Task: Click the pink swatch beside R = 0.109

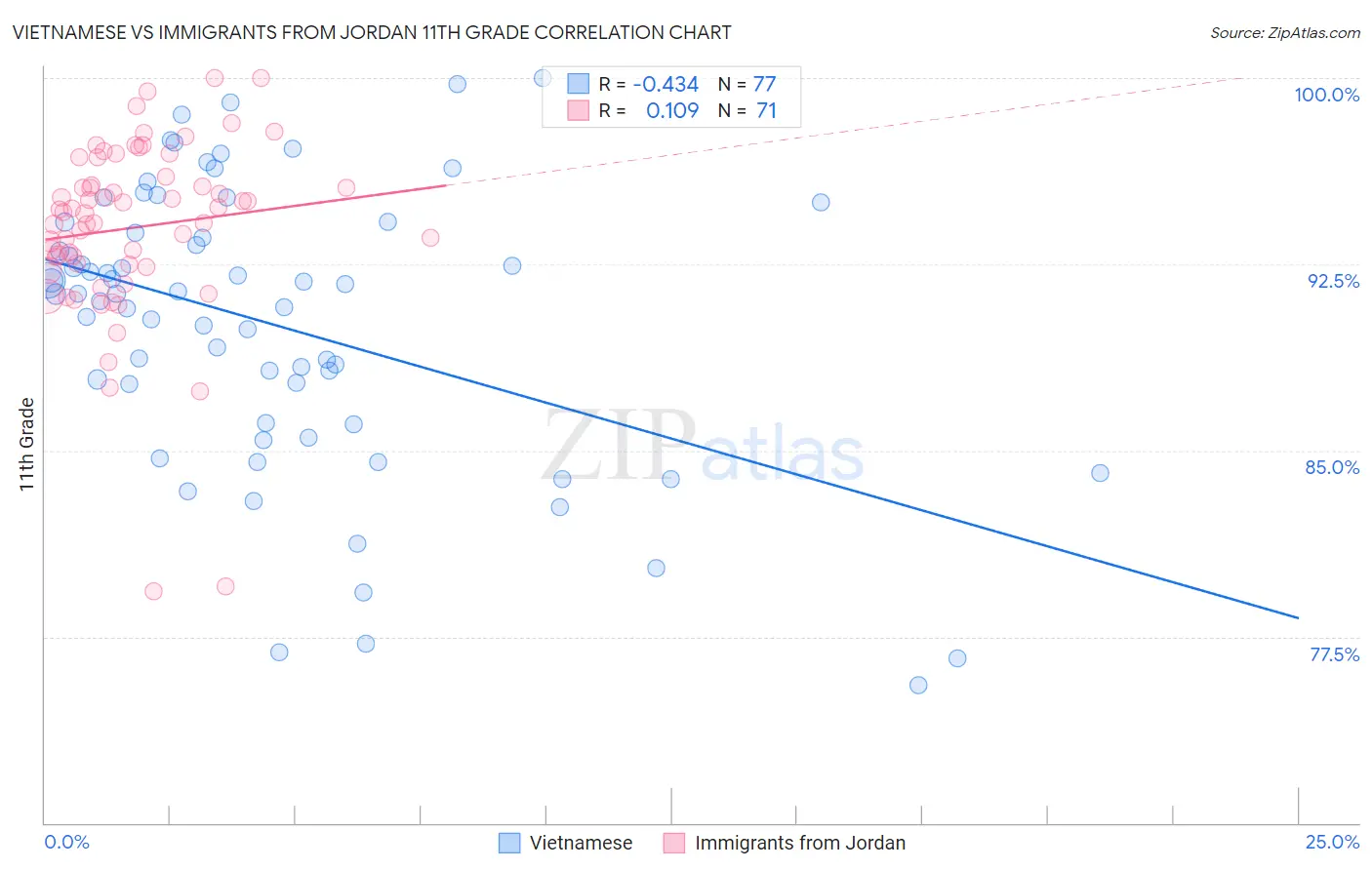Action: (579, 110)
